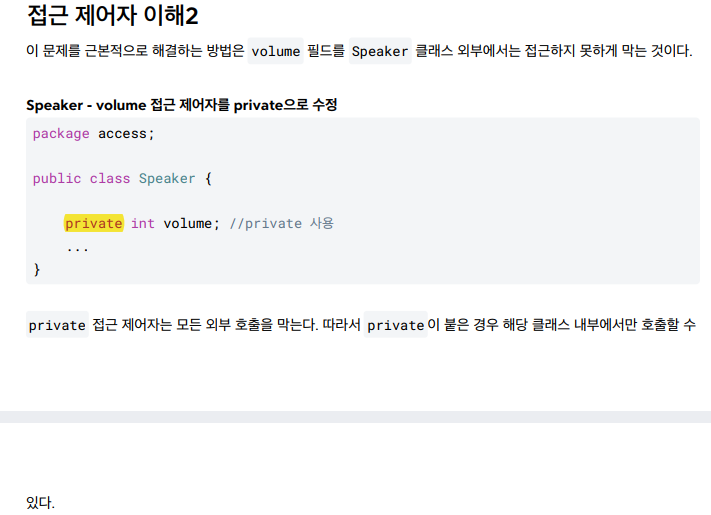Click the int type keyword

143,223
